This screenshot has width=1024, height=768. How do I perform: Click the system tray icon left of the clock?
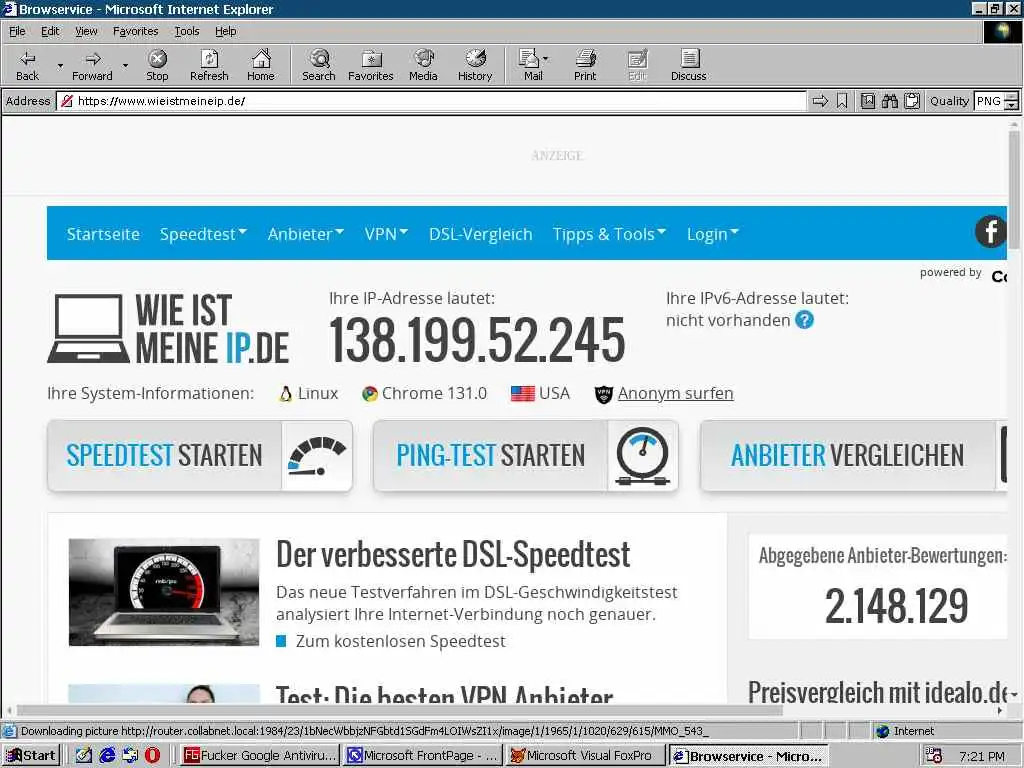click(934, 756)
